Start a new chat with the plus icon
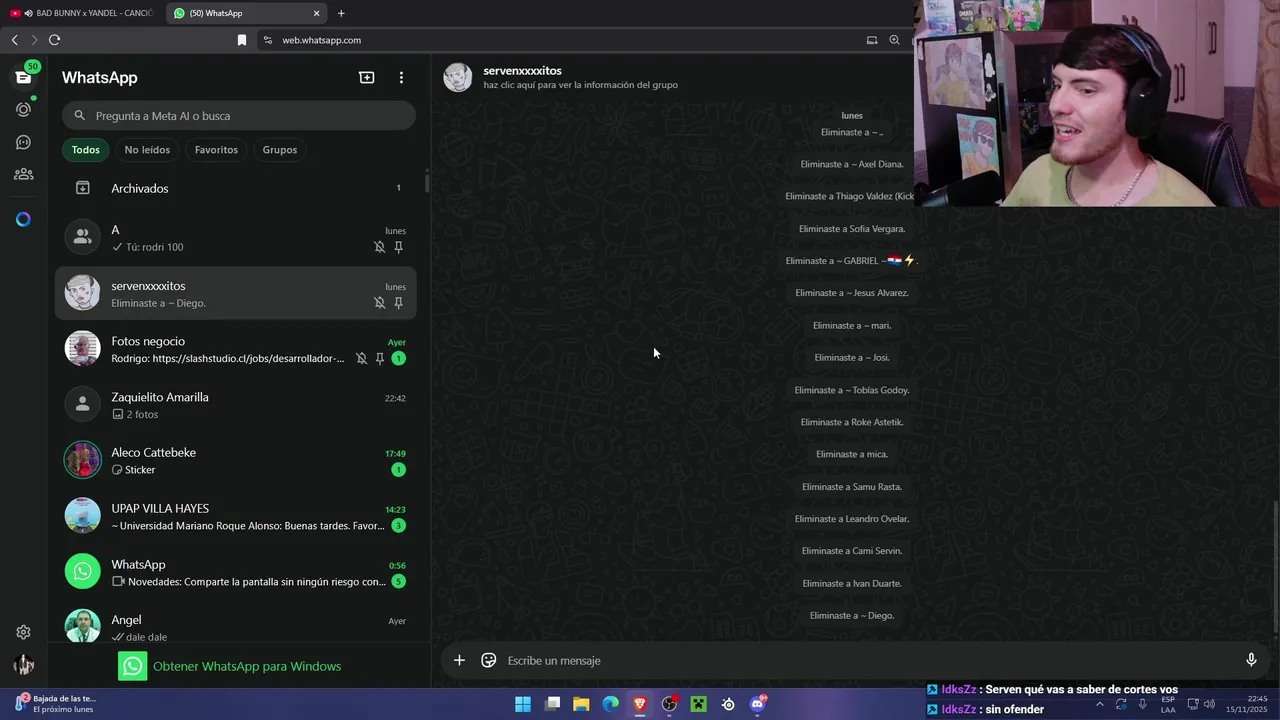 (x=367, y=77)
